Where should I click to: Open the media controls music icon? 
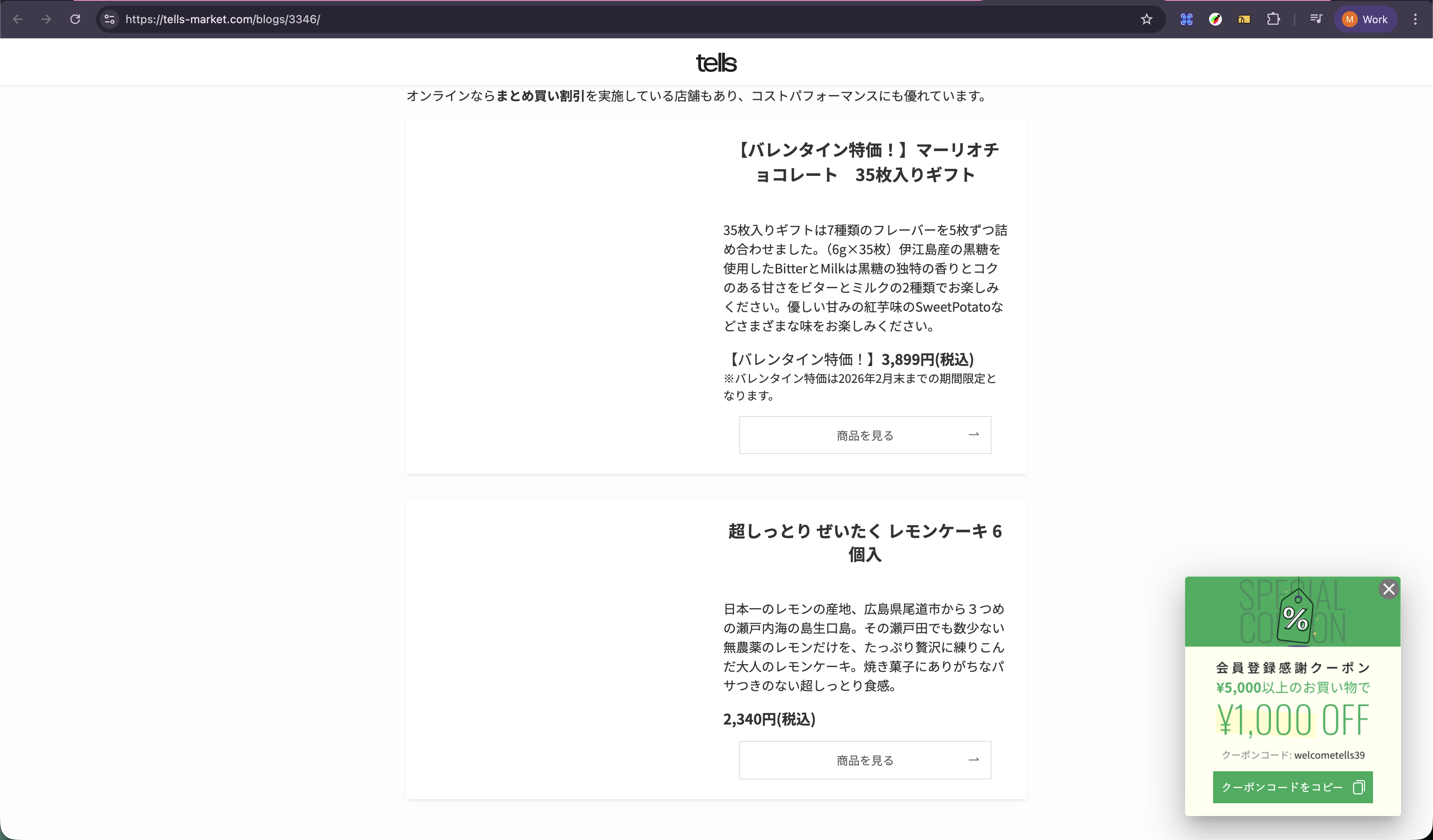tap(1316, 19)
